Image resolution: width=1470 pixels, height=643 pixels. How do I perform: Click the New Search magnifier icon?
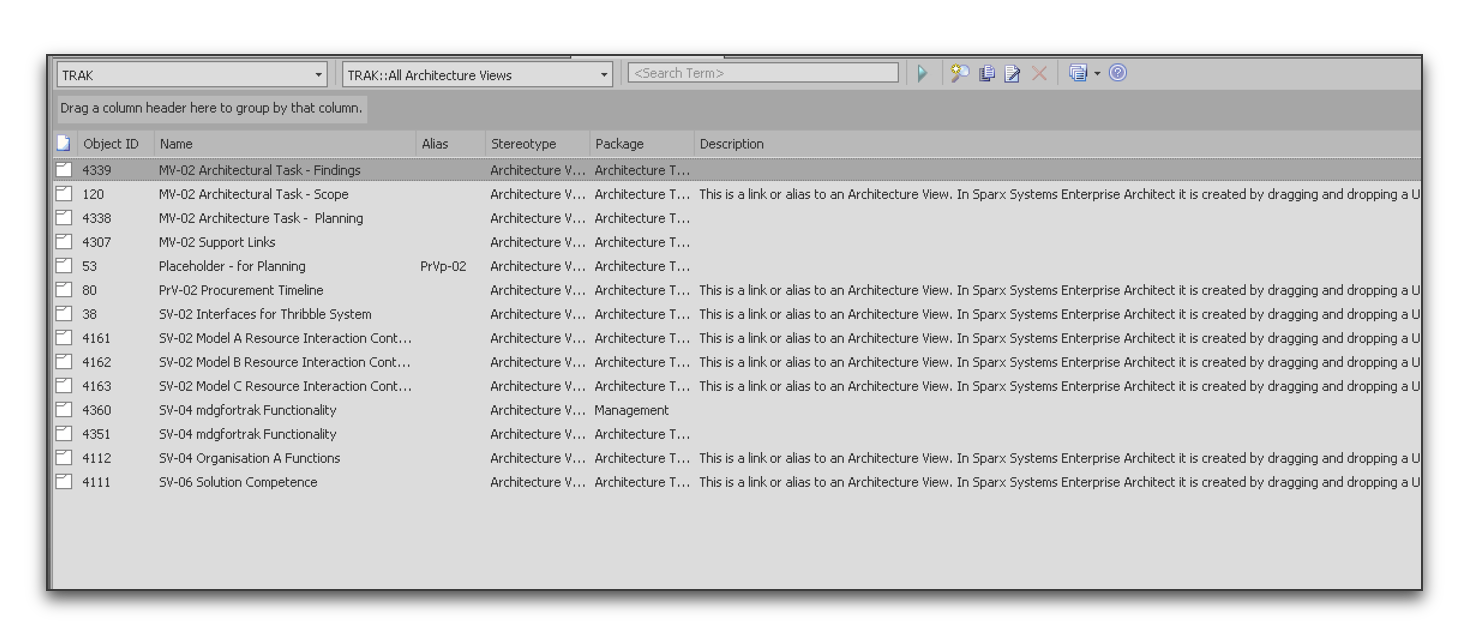pyautogui.click(x=960, y=73)
